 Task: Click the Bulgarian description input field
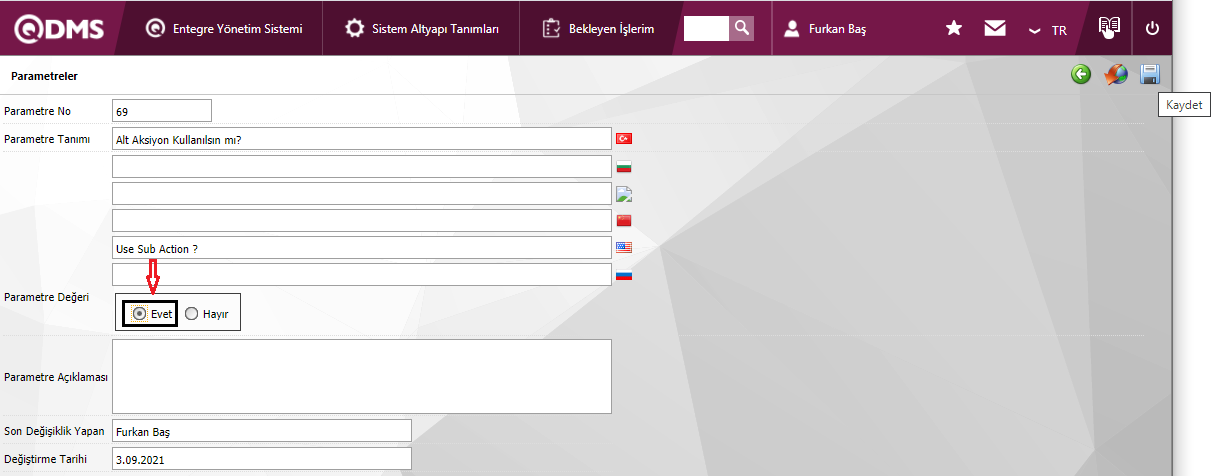[362, 166]
